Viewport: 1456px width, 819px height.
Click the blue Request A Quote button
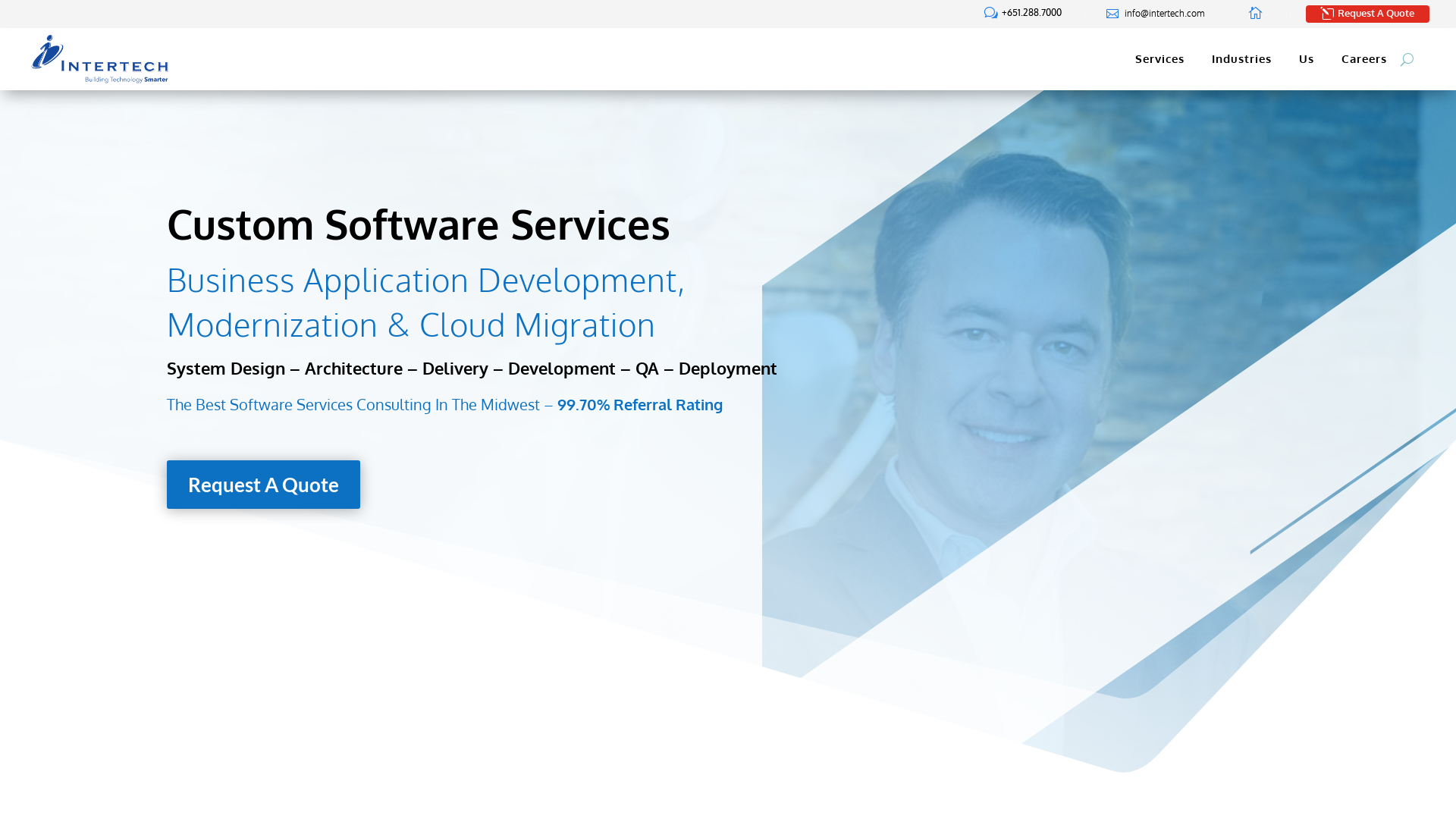click(x=263, y=485)
